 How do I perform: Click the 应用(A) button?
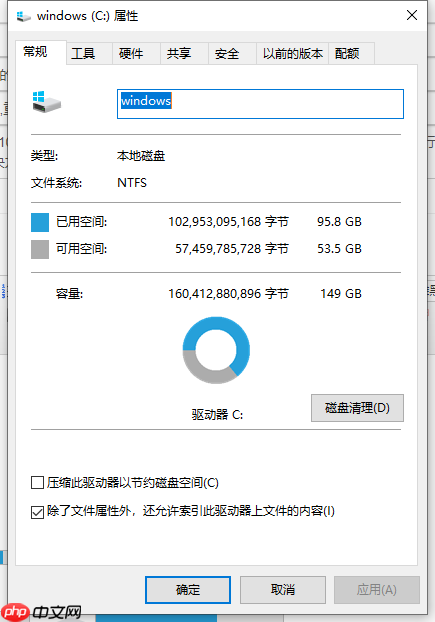pyautogui.click(x=377, y=590)
